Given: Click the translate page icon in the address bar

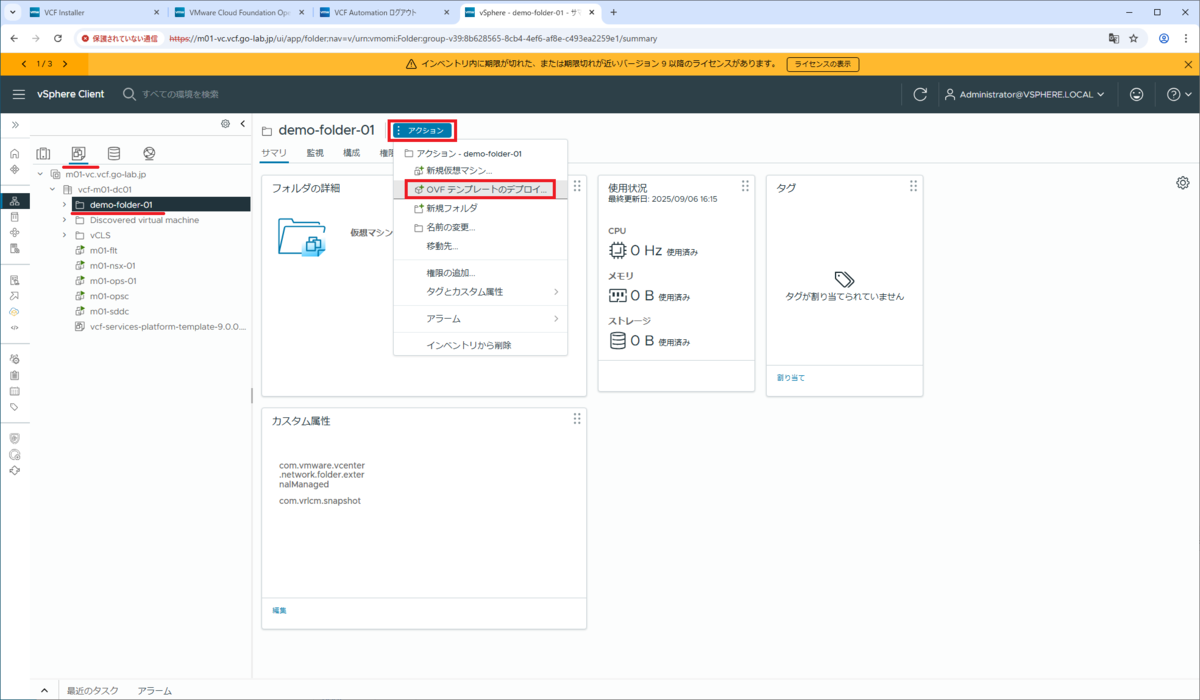Looking at the screenshot, I should click(1113, 38).
